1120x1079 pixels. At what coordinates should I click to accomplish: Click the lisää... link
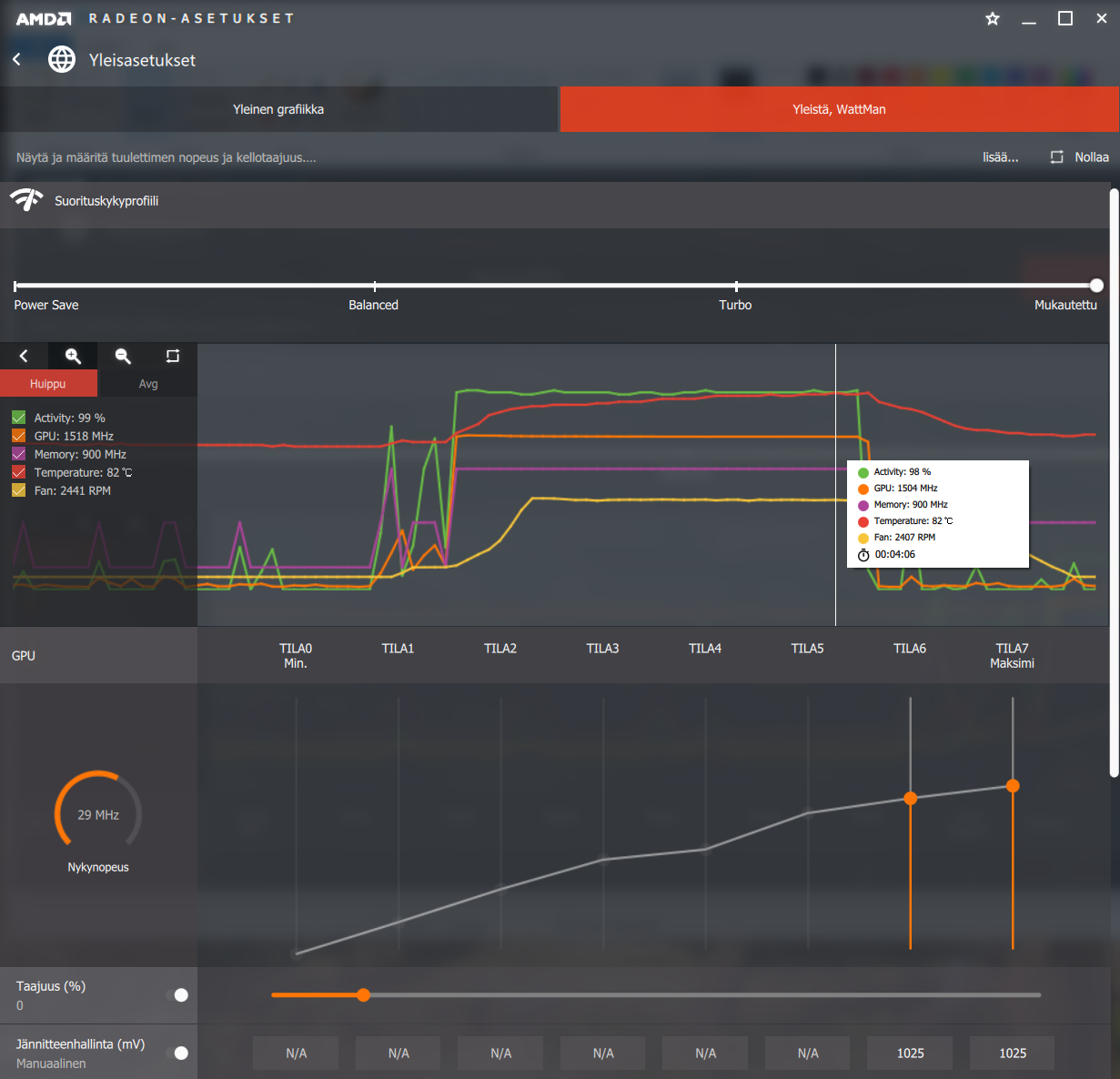1000,157
